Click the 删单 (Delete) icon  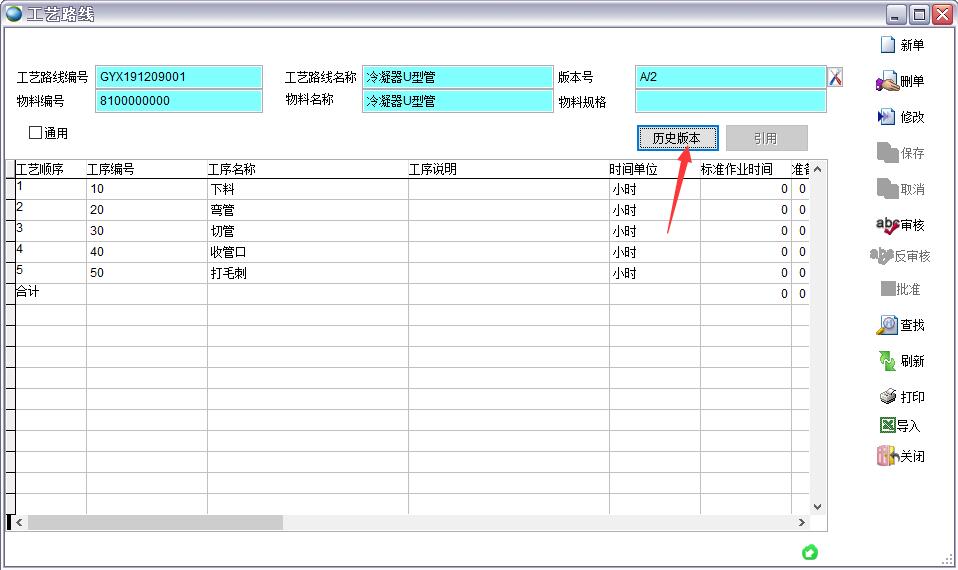[886, 81]
